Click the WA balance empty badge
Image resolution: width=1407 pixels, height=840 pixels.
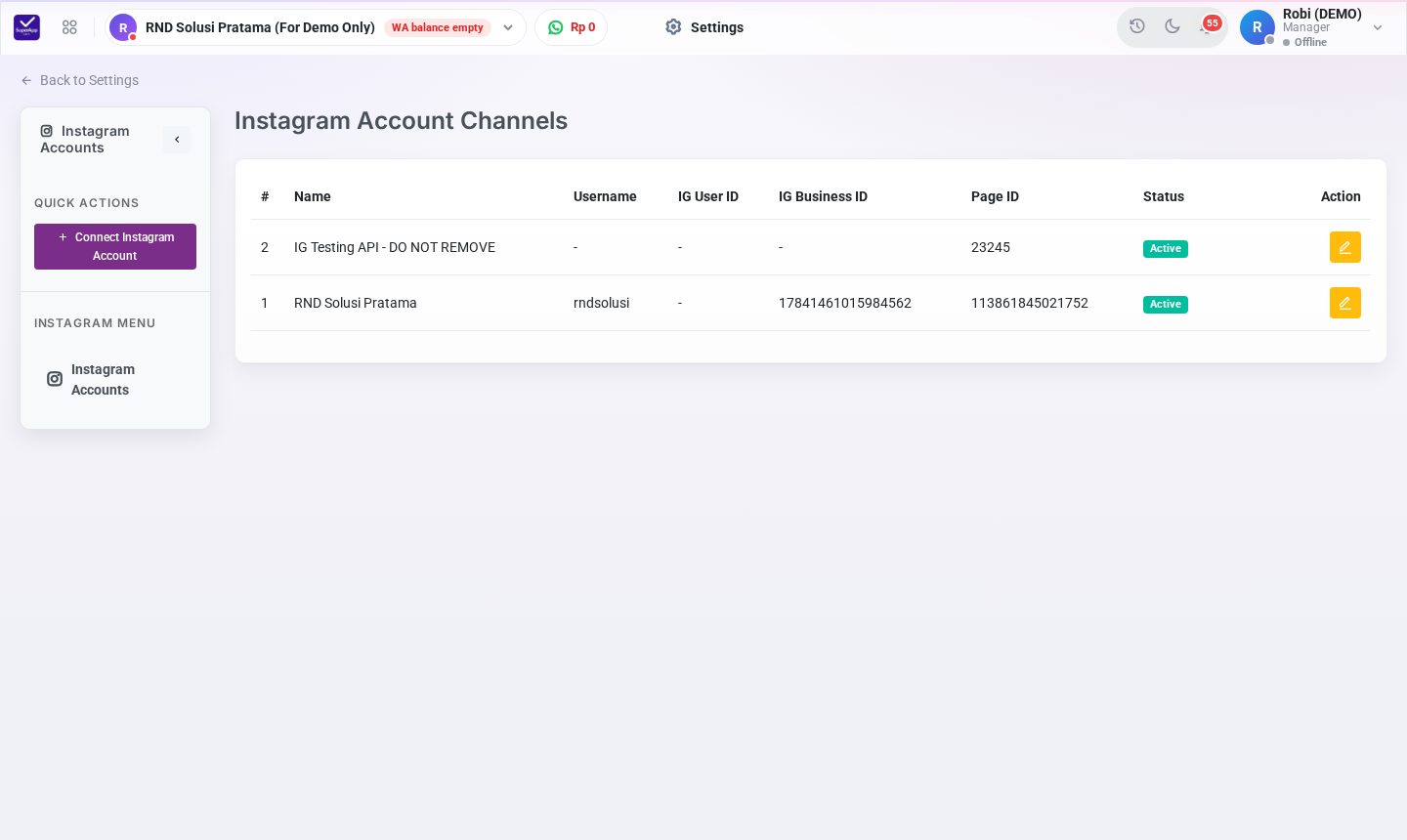(x=438, y=27)
